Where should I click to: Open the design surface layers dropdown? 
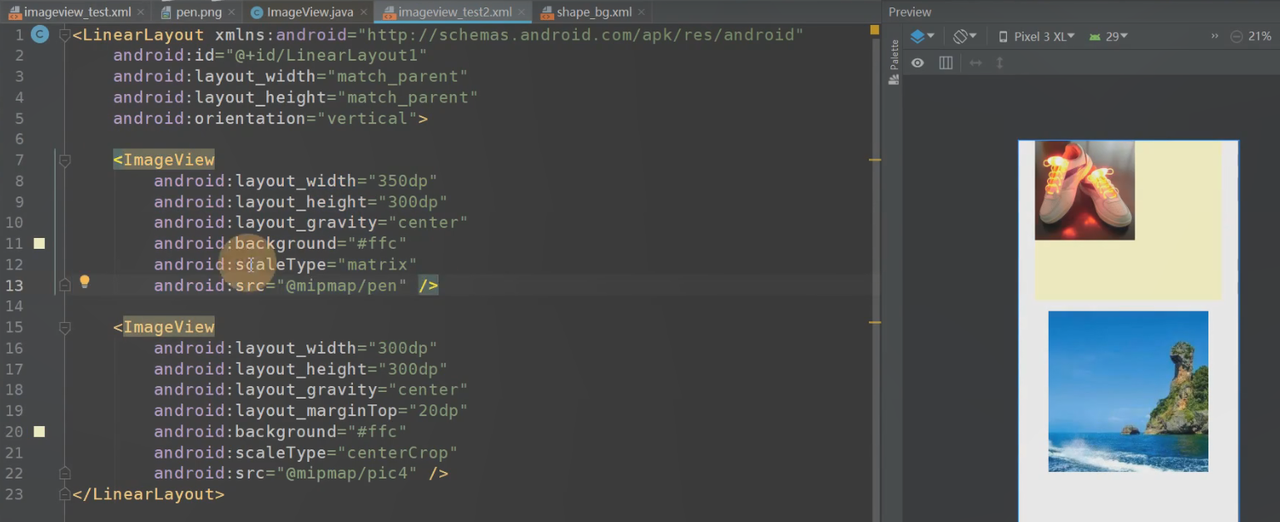pyautogui.click(x=922, y=36)
